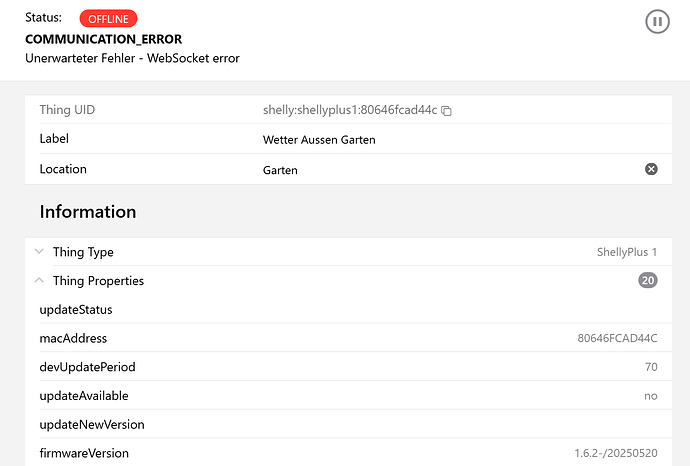
Task: Pause the thing using the pause icon
Action: click(x=657, y=21)
